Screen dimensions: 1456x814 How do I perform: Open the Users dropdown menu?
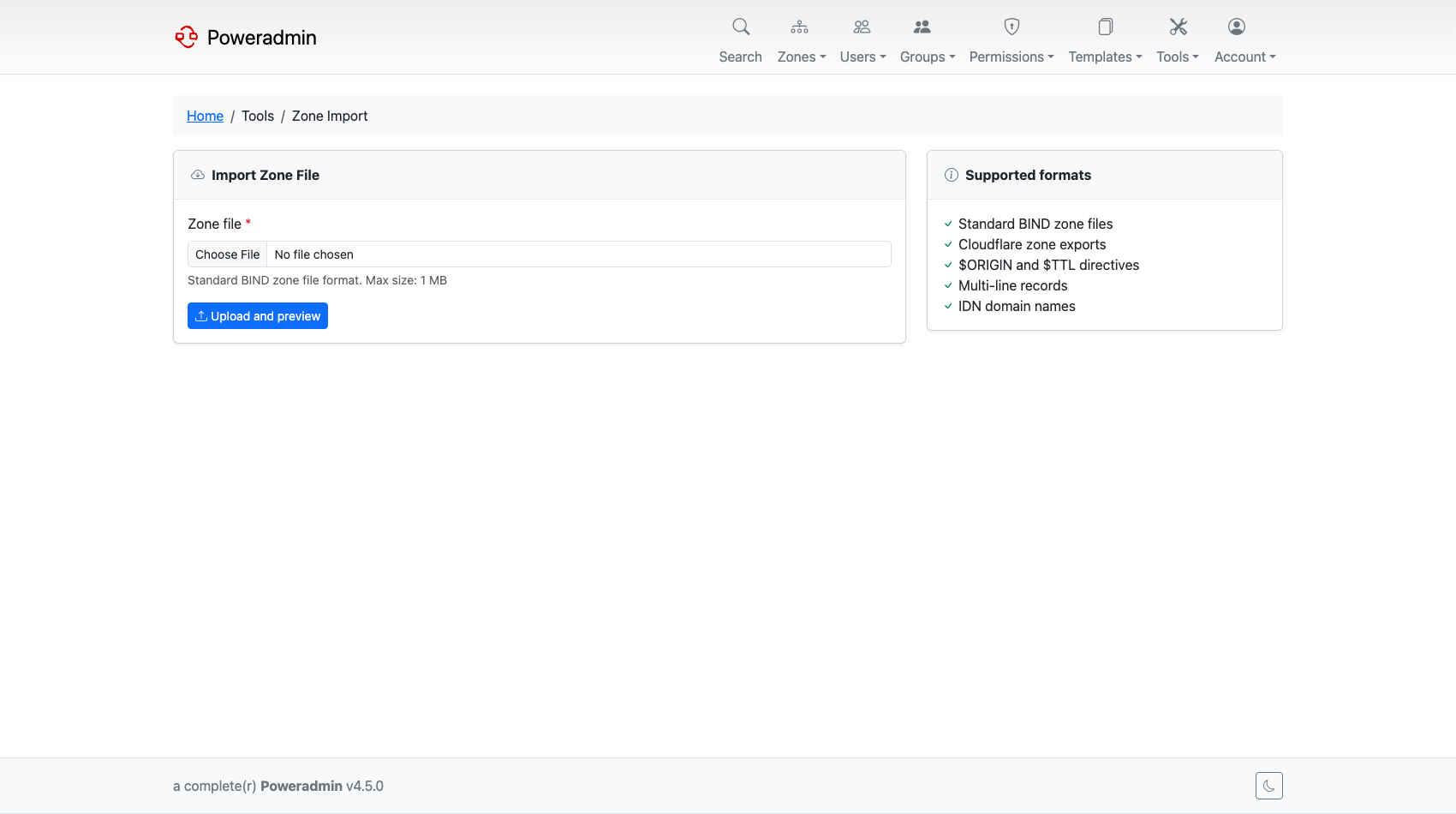tap(862, 57)
